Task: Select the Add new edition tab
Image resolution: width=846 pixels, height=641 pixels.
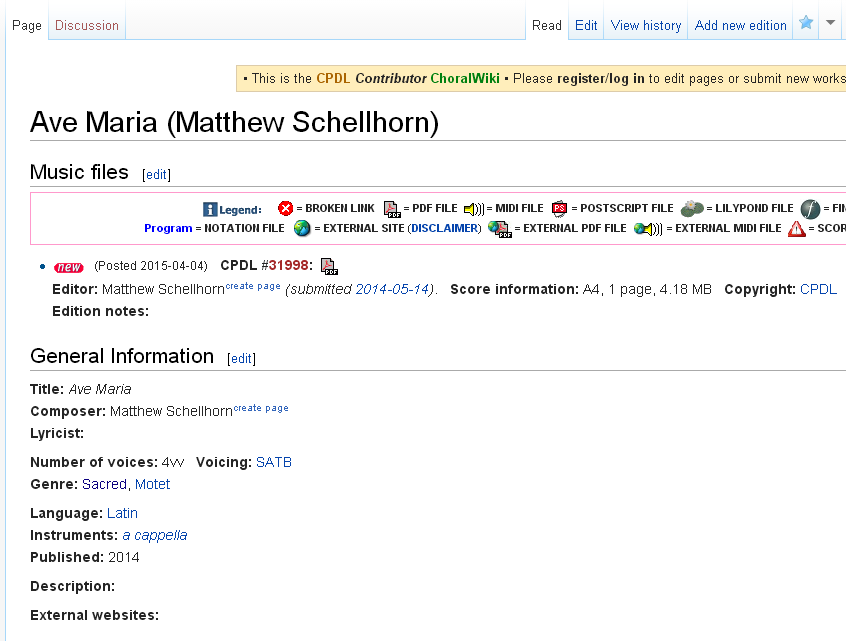Action: [x=741, y=25]
